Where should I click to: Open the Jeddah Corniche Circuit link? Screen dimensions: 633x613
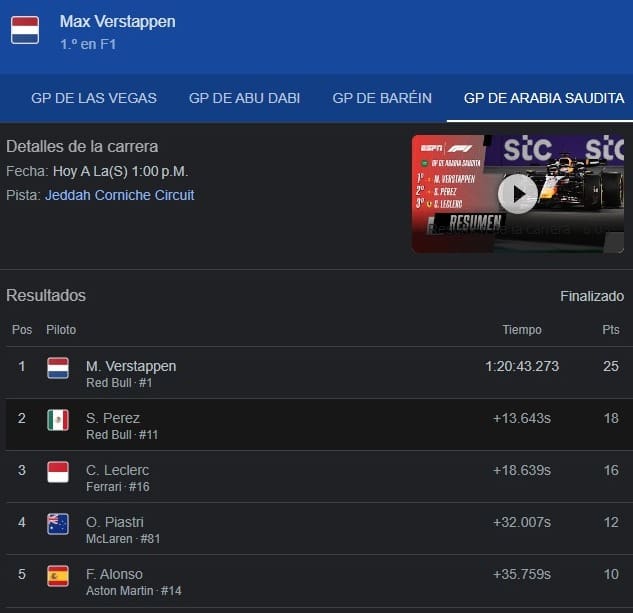(x=120, y=195)
